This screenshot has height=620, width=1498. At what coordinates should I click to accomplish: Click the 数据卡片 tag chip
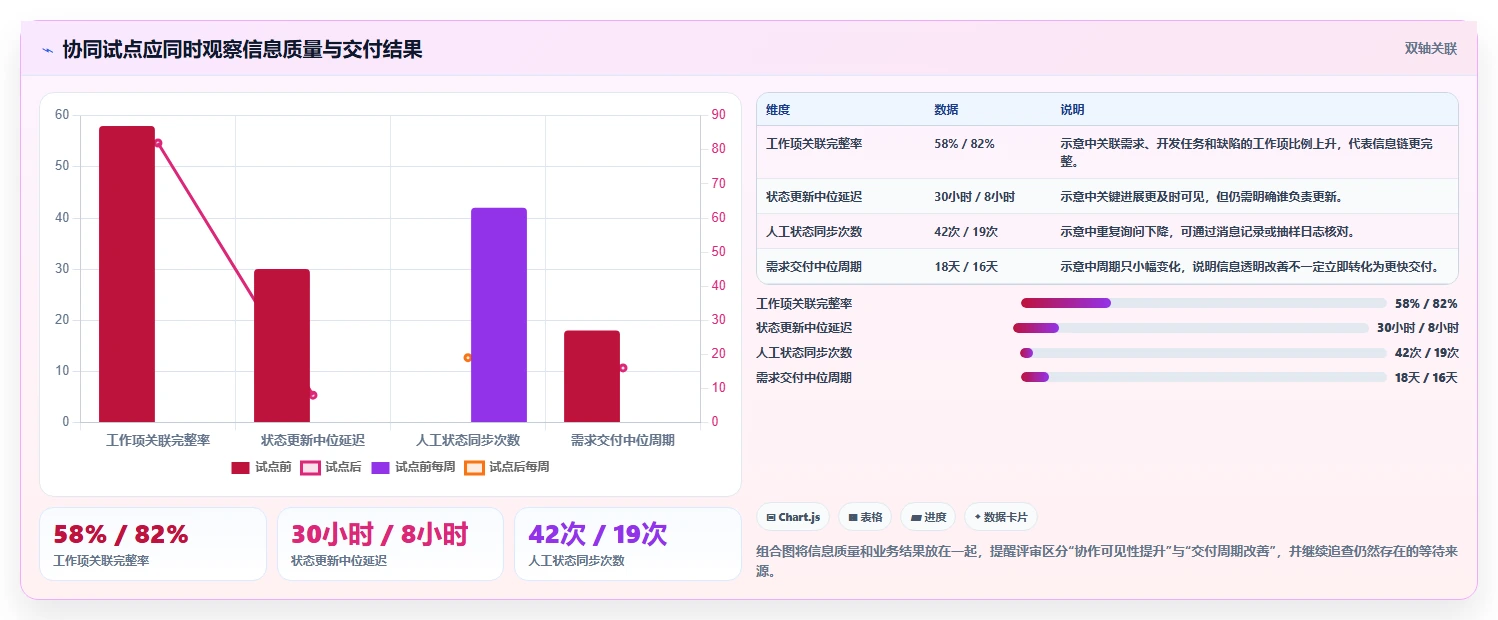tap(1001, 517)
